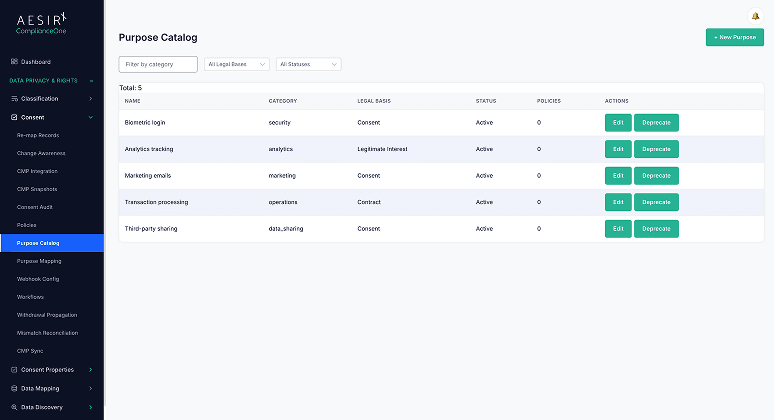The image size is (774, 420).
Task: Open the Purpose Mapping page
Action: pyautogui.click(x=39, y=261)
